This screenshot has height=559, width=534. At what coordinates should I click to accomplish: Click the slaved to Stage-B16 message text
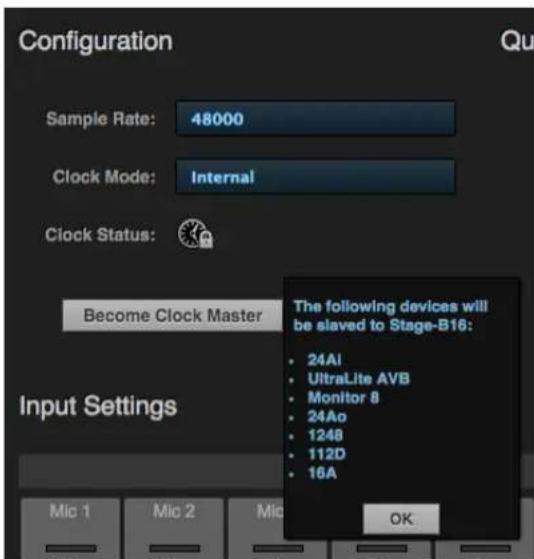pyautogui.click(x=390, y=316)
